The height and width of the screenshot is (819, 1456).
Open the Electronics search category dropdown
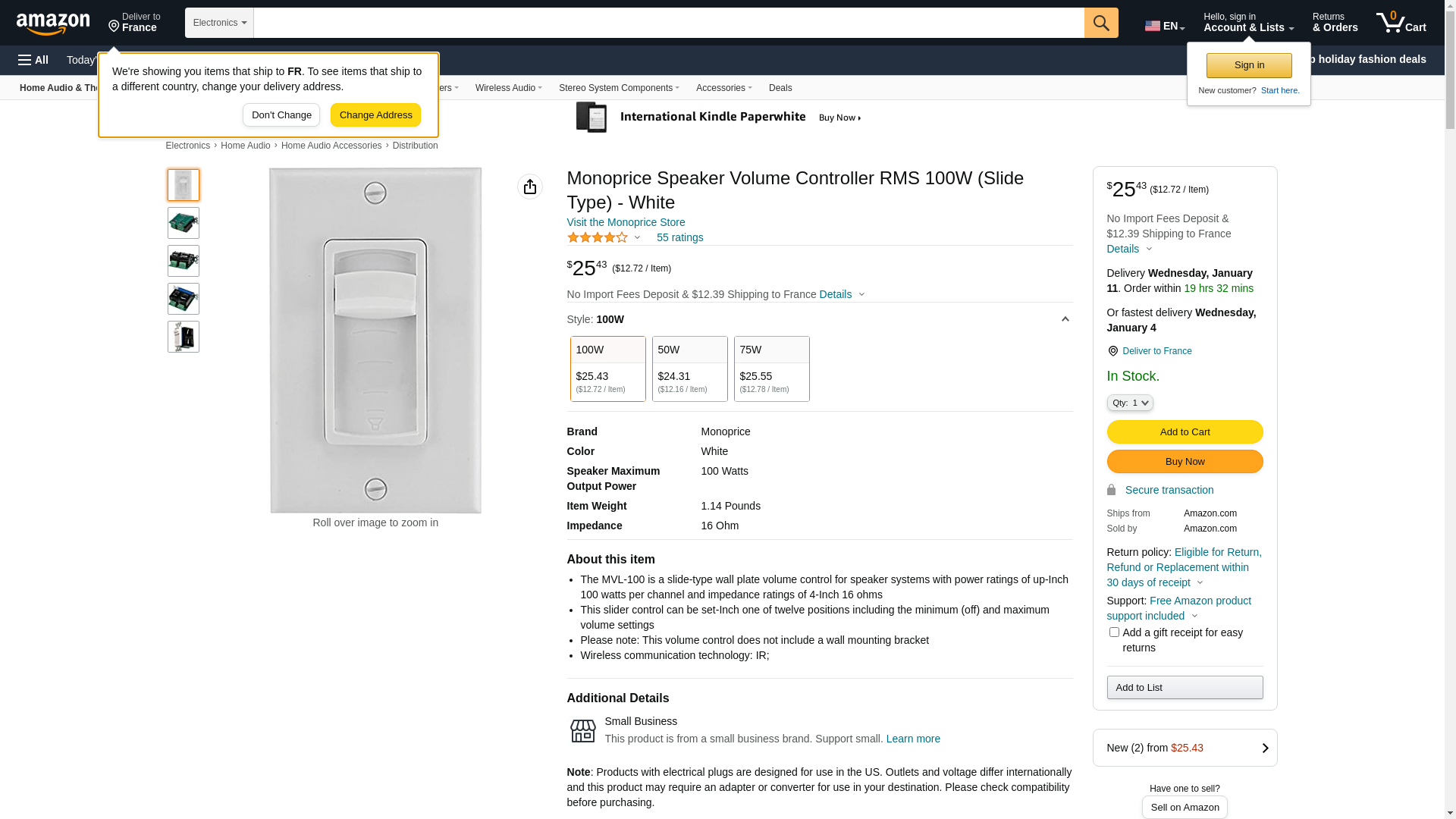pos(219,23)
